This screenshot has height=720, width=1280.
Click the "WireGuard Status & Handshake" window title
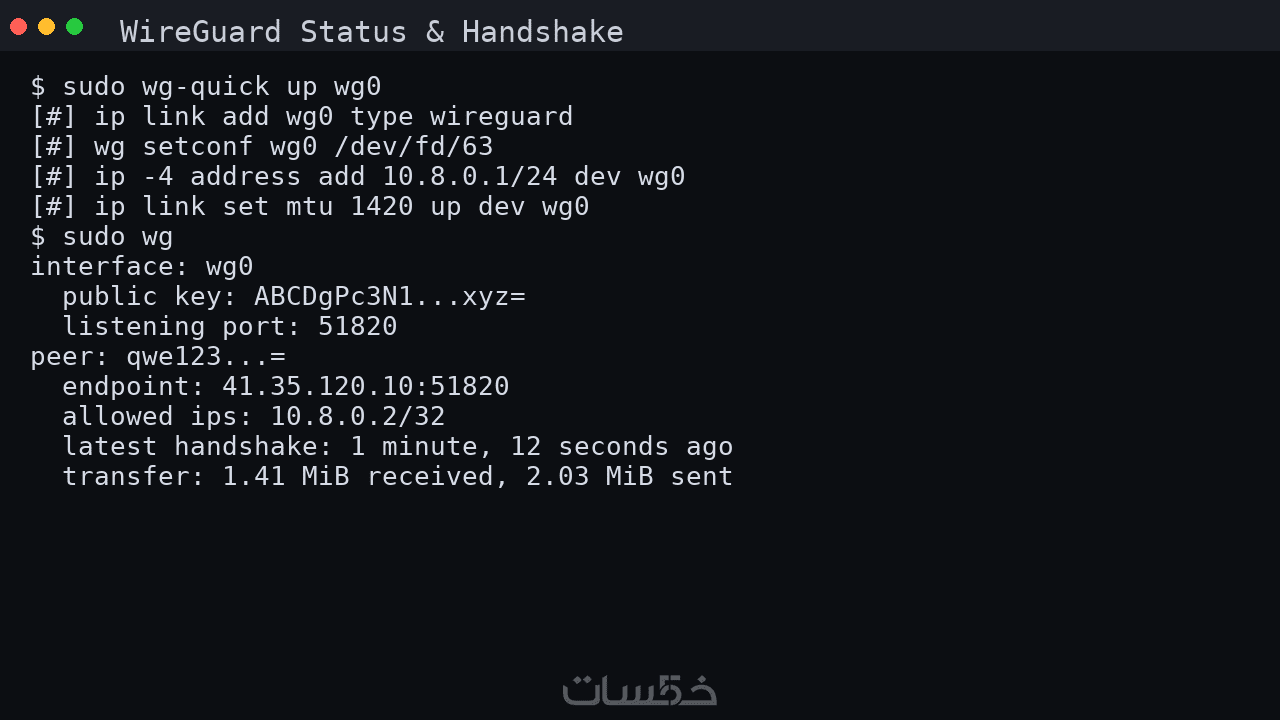coord(371,32)
